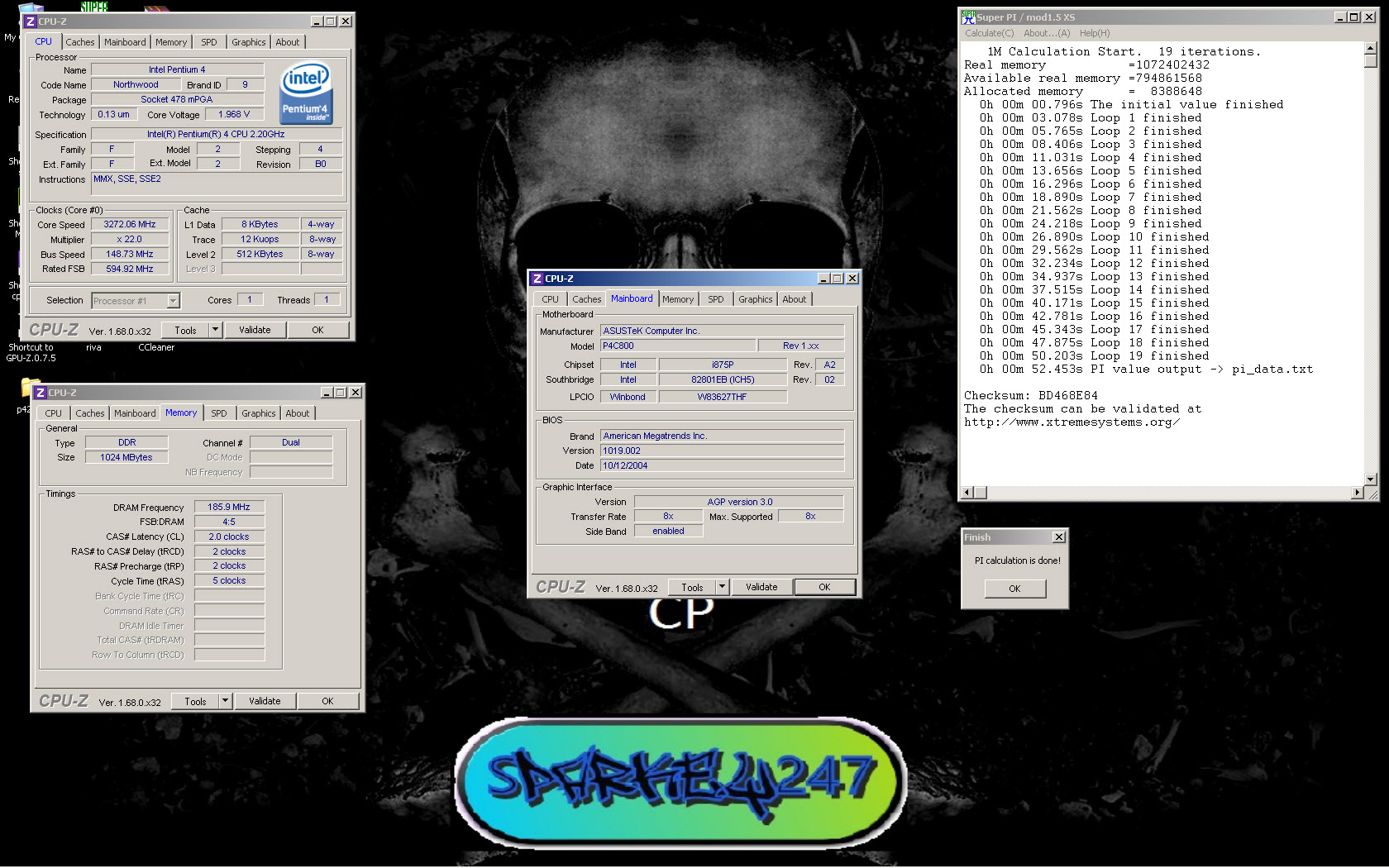Click Validate in the Mainboard CPU-Z window

(x=761, y=587)
